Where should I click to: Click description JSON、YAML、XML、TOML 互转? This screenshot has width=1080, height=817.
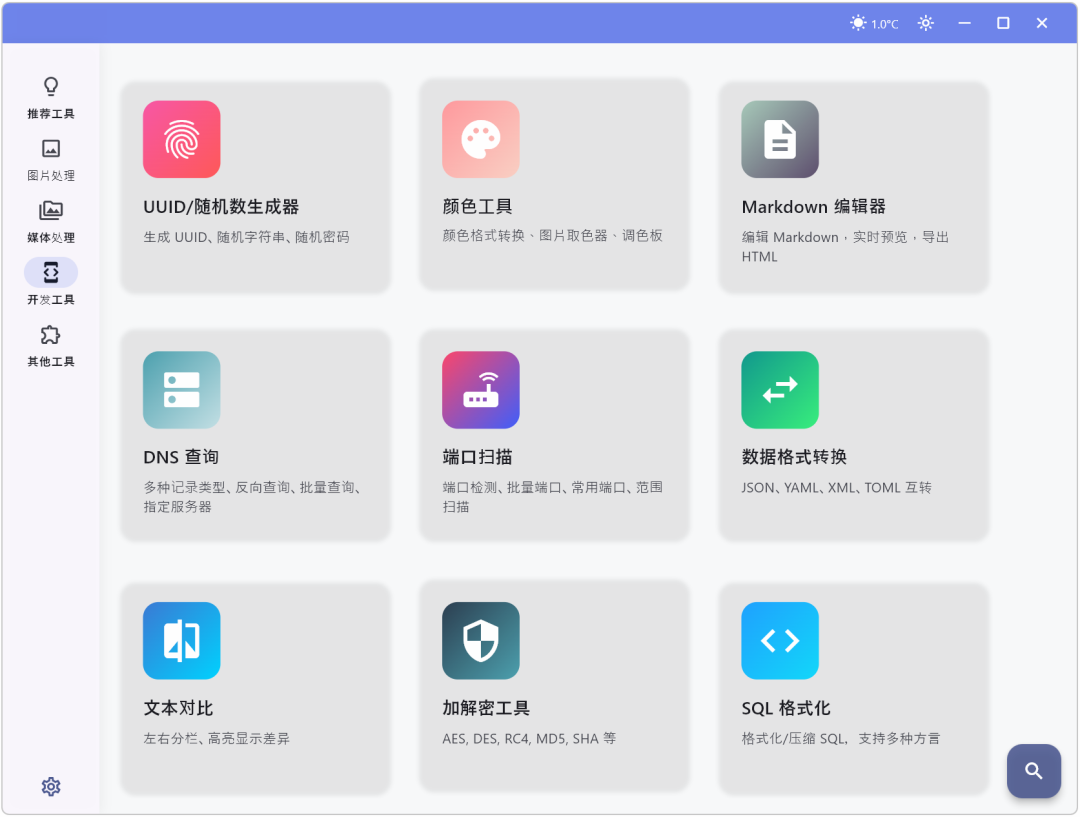point(836,488)
